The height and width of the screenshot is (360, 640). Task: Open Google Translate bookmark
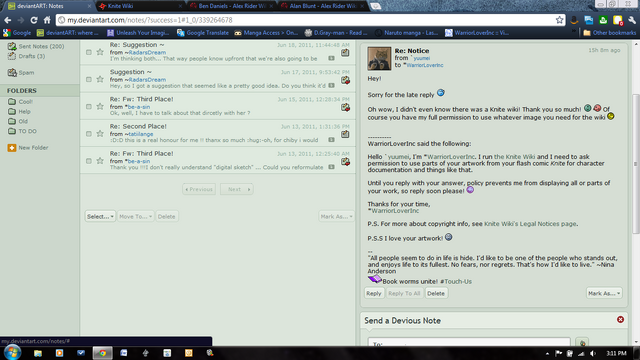pyautogui.click(x=203, y=33)
